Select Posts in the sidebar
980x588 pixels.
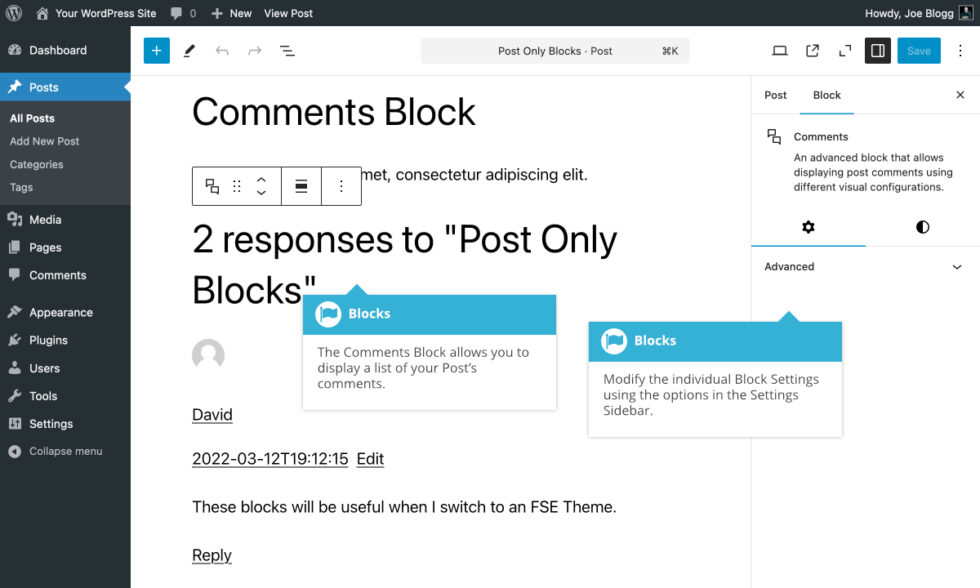point(65,87)
